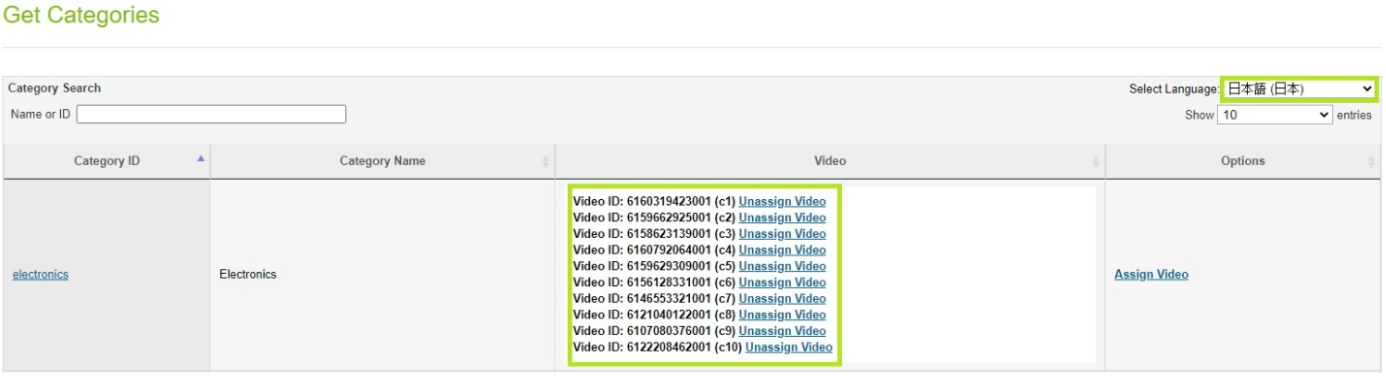Screen dimensions: 1386x380
Task: Sort by Category Name column
Action: (x=382, y=161)
